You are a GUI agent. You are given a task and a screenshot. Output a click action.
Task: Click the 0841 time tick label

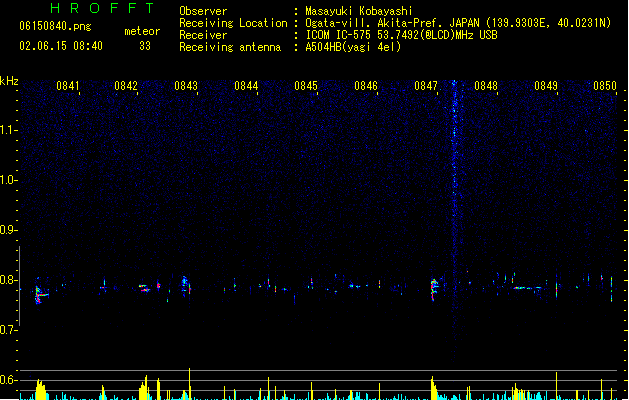click(x=67, y=86)
